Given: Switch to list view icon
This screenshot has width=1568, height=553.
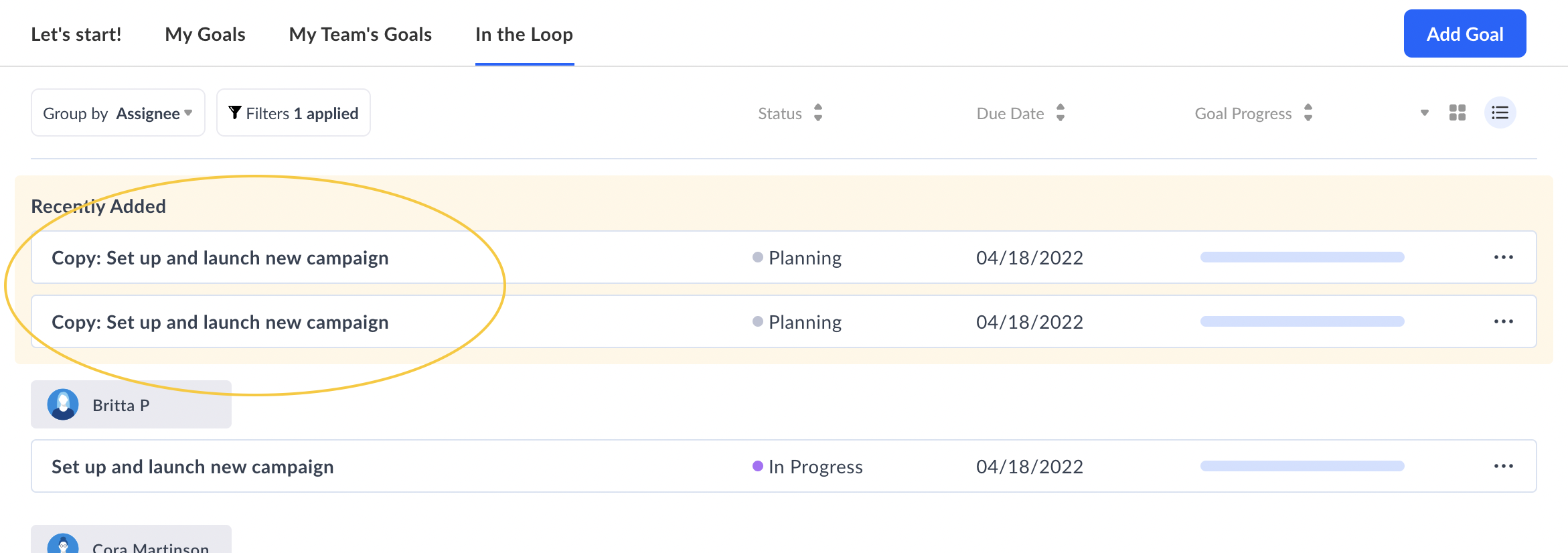Looking at the screenshot, I should point(1500,112).
